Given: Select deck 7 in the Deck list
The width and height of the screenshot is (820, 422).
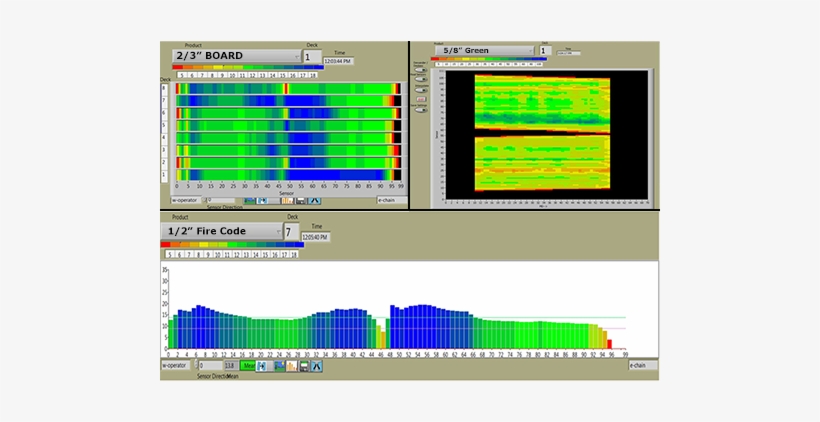Looking at the screenshot, I should [x=164, y=100].
